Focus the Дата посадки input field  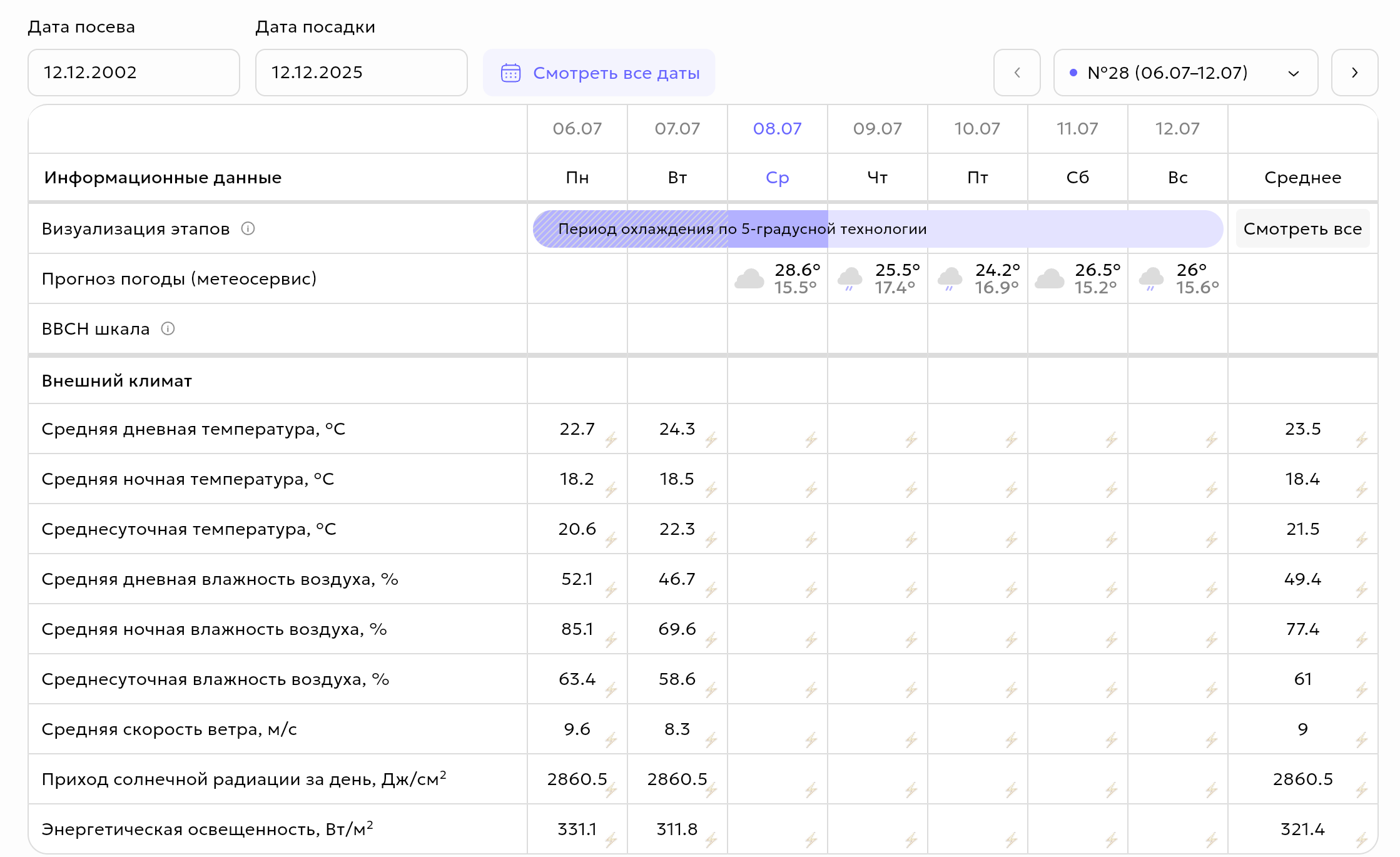[x=361, y=73]
